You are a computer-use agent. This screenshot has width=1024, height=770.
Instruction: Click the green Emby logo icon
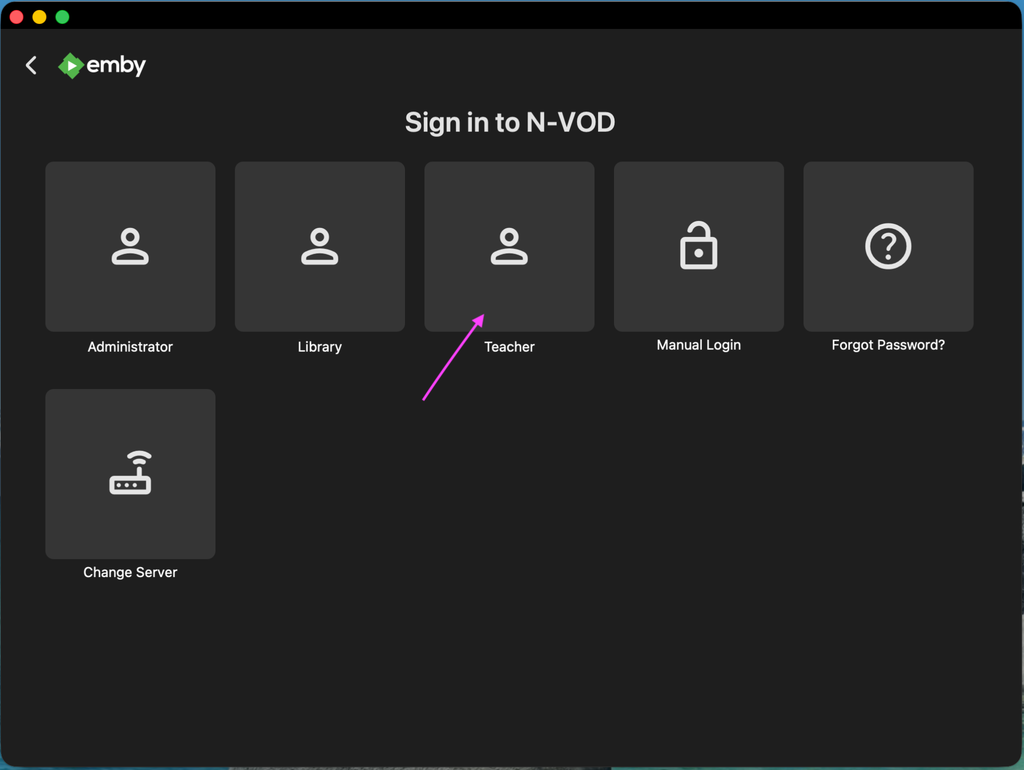click(71, 65)
